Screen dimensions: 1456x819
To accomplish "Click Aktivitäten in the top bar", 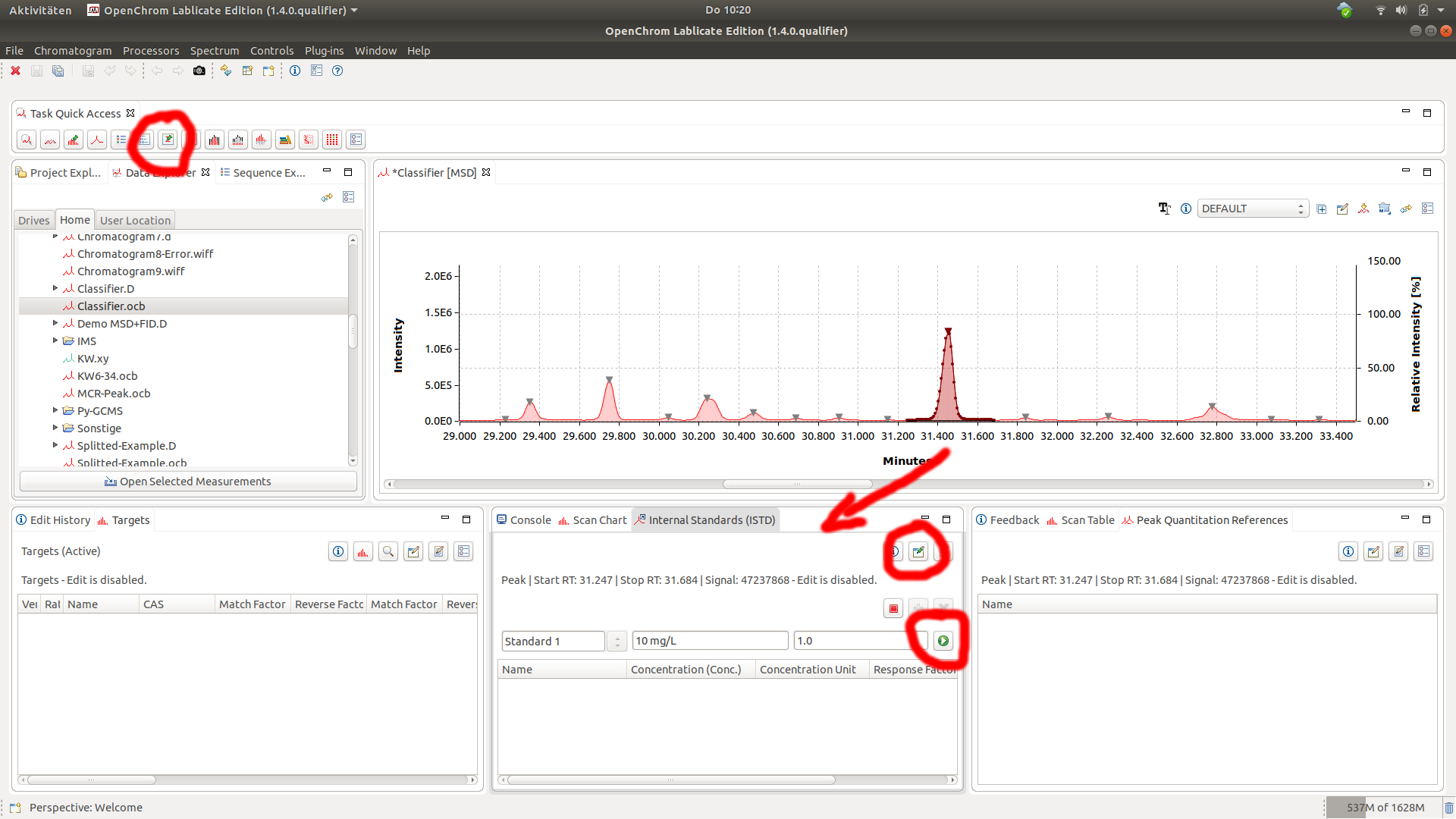I will (40, 10).
